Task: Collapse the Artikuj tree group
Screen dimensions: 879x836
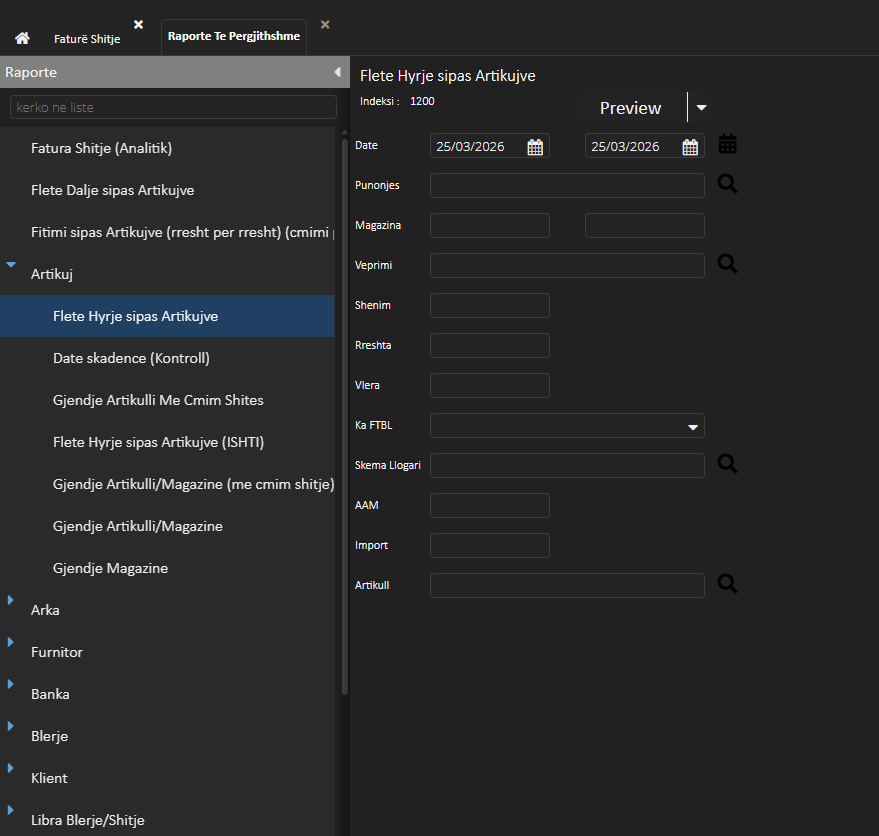Action: 11,266
